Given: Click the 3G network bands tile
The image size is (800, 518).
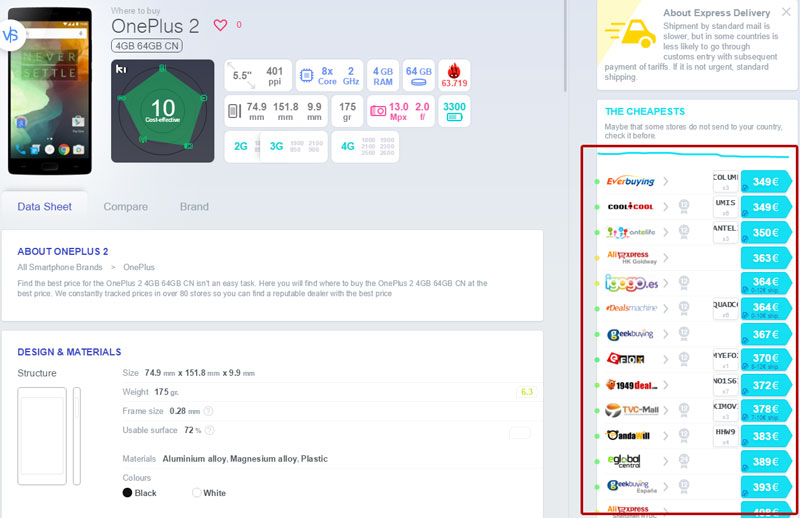Looking at the screenshot, I should [293, 146].
